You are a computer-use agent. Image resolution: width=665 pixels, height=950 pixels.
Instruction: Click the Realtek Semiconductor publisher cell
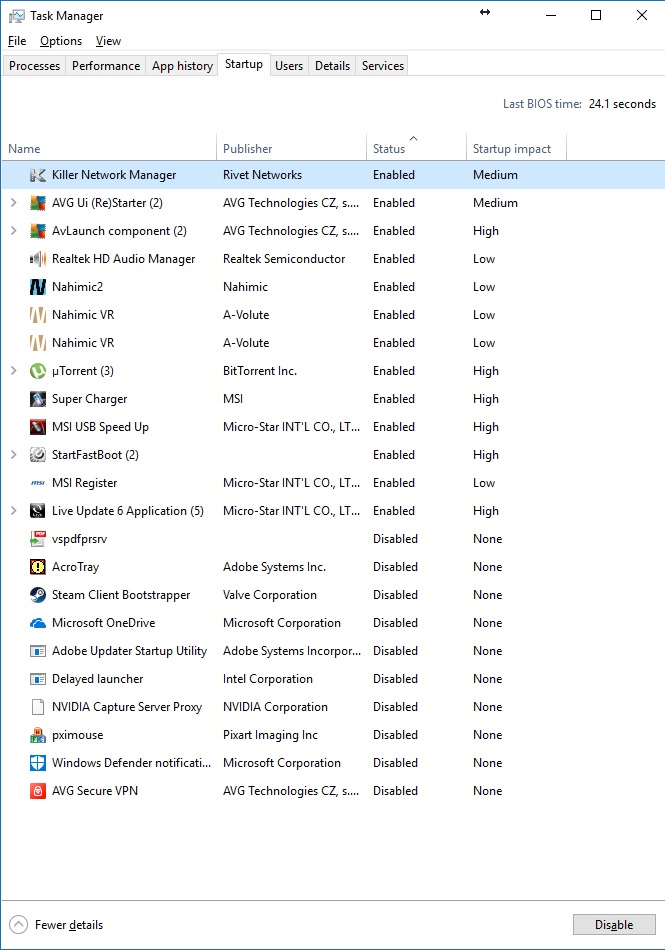284,259
